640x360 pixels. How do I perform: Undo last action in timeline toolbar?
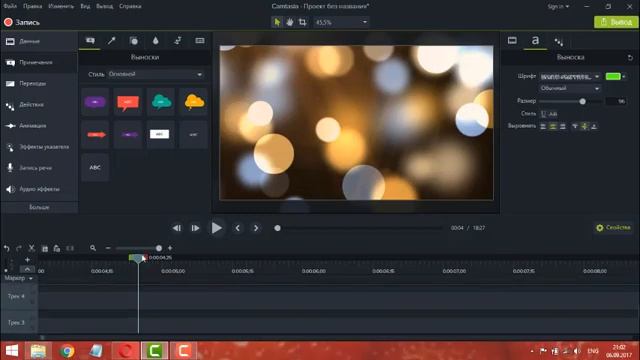7,248
